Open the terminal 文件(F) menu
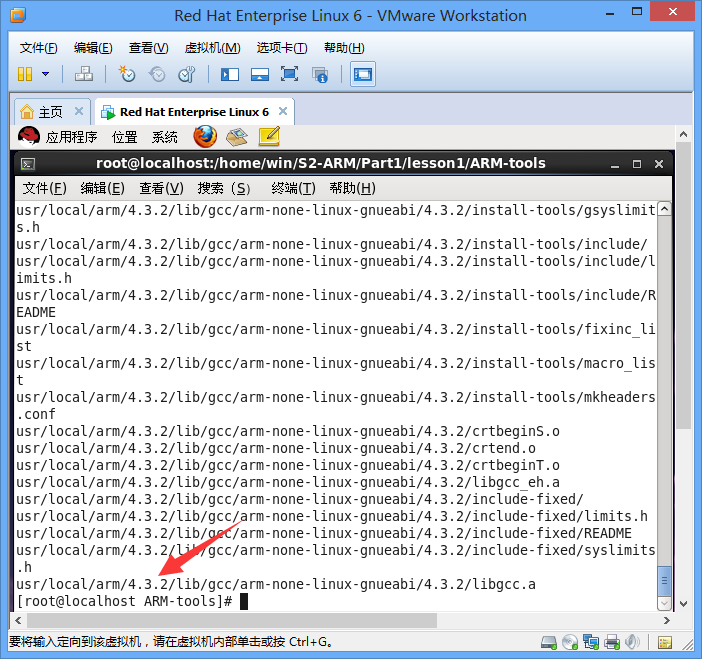Viewport: 702px width, 659px height. click(x=44, y=188)
